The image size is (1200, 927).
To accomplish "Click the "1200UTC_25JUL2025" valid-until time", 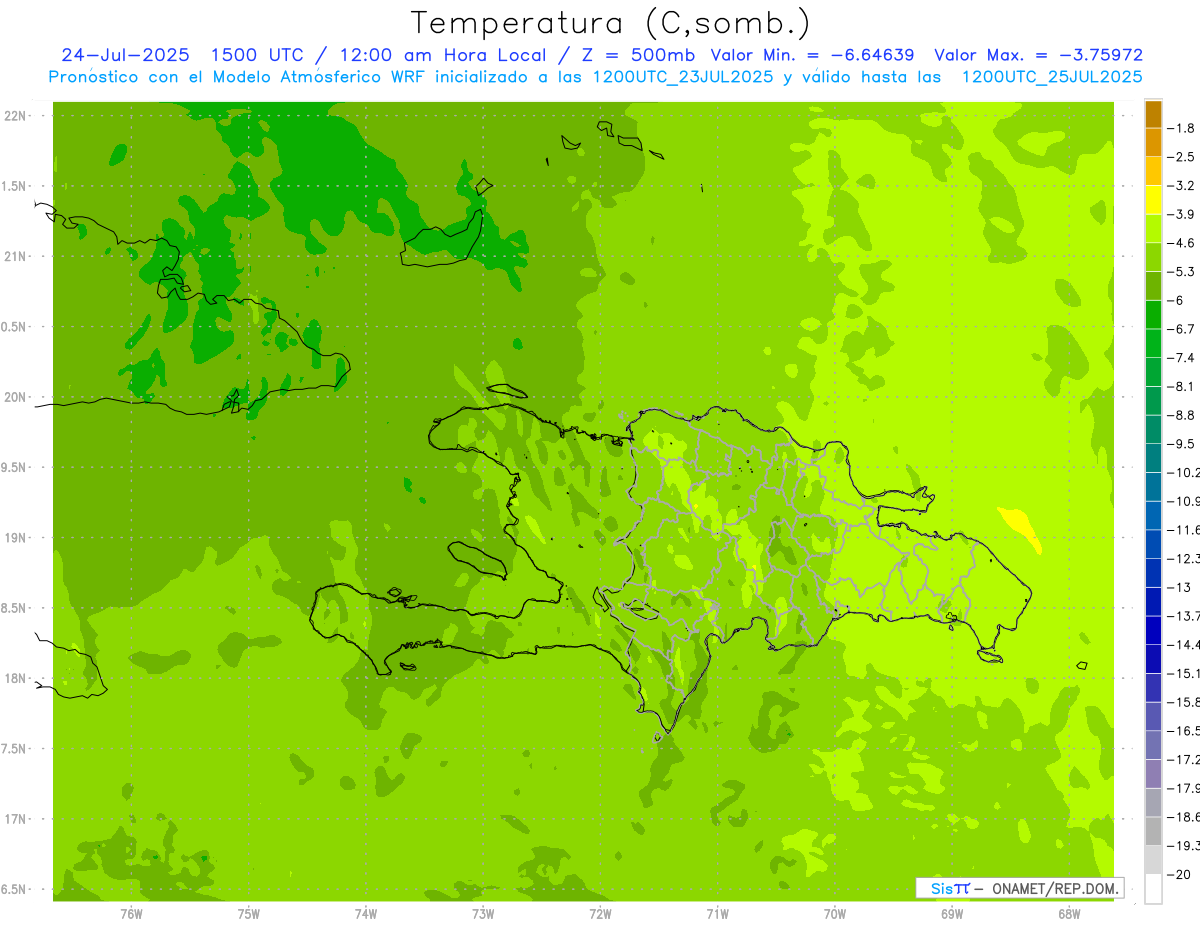I will click(1052, 77).
